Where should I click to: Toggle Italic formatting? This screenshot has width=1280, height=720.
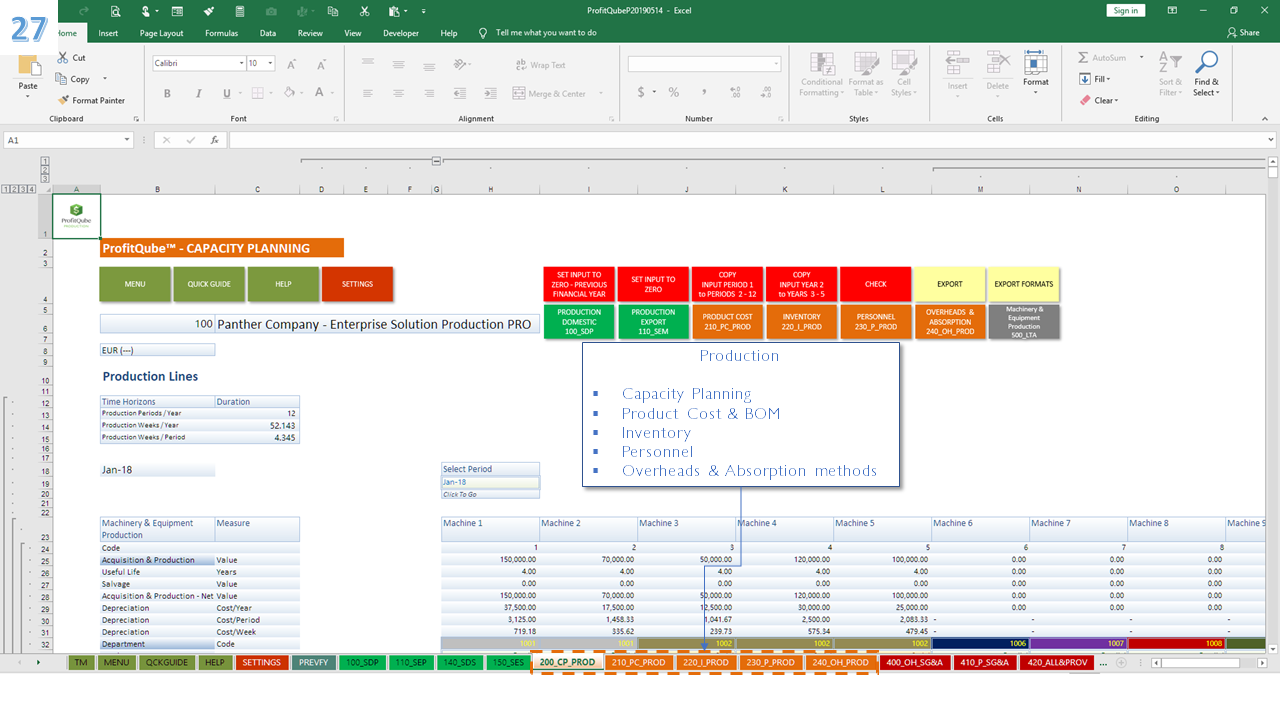(x=197, y=93)
